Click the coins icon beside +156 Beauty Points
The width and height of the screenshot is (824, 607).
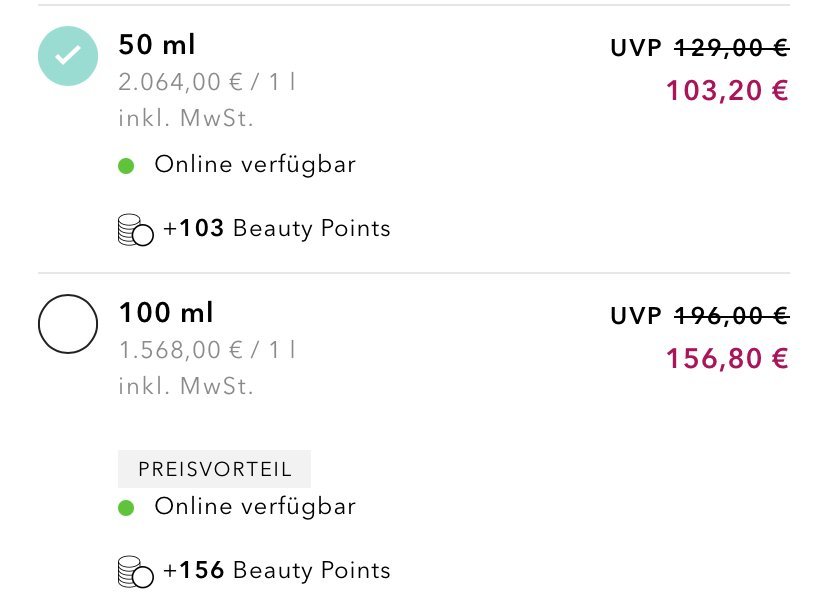coord(136,572)
